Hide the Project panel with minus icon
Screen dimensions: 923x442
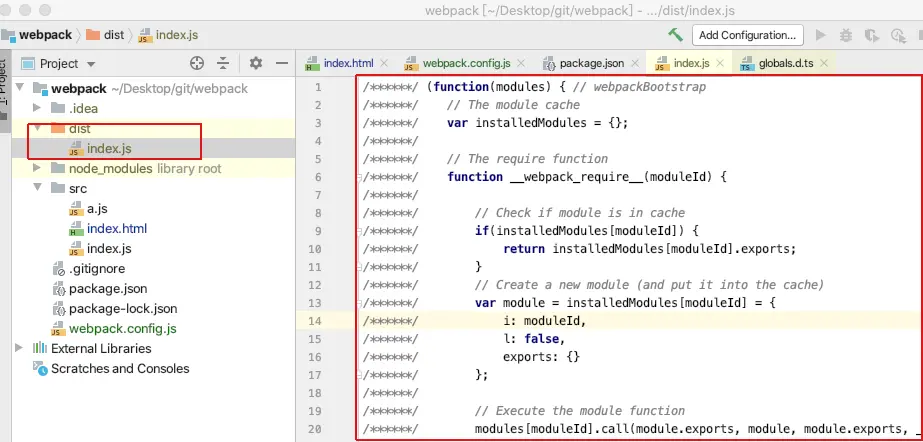(282, 64)
